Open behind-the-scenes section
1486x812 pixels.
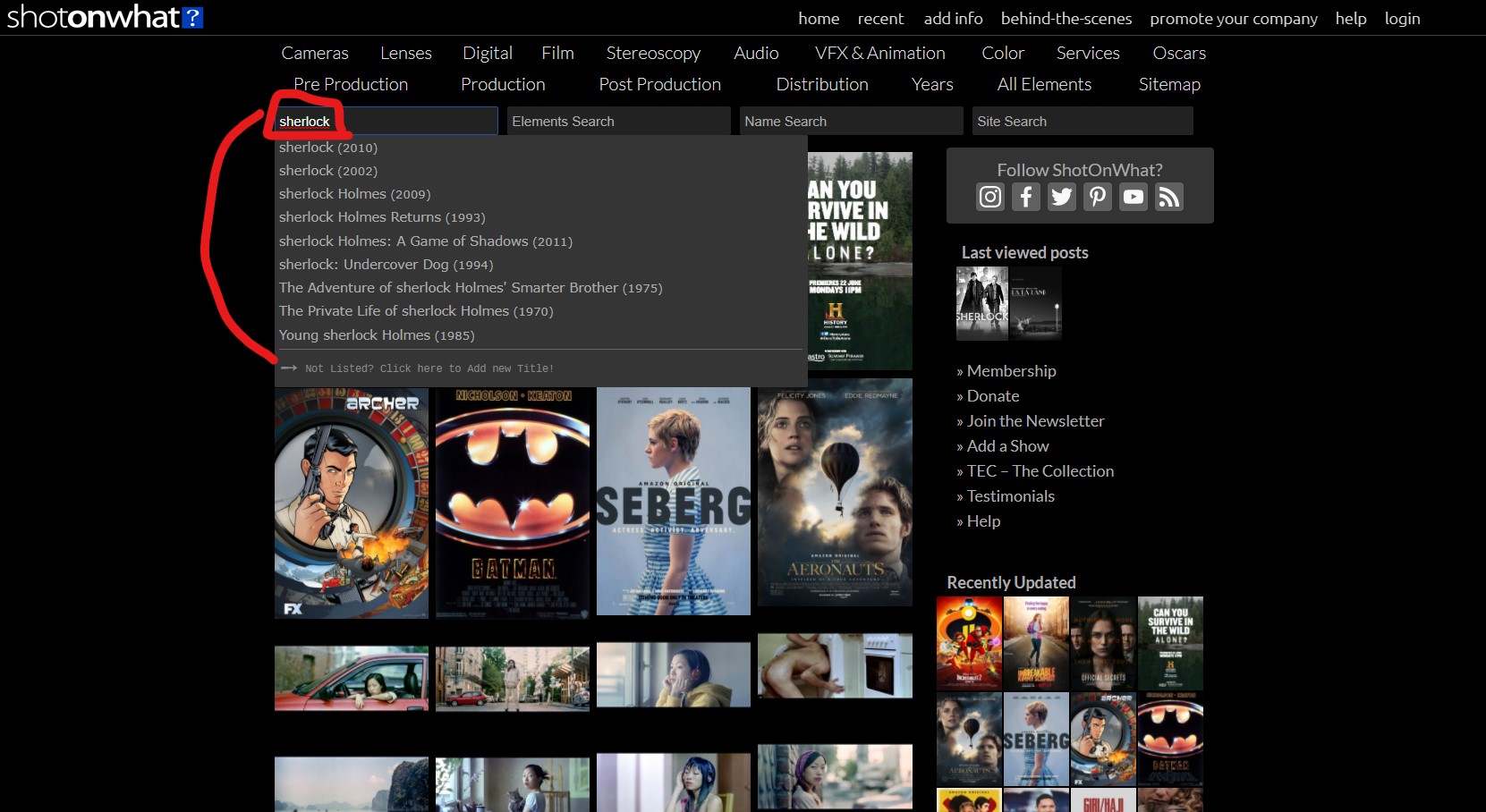pyautogui.click(x=1066, y=19)
